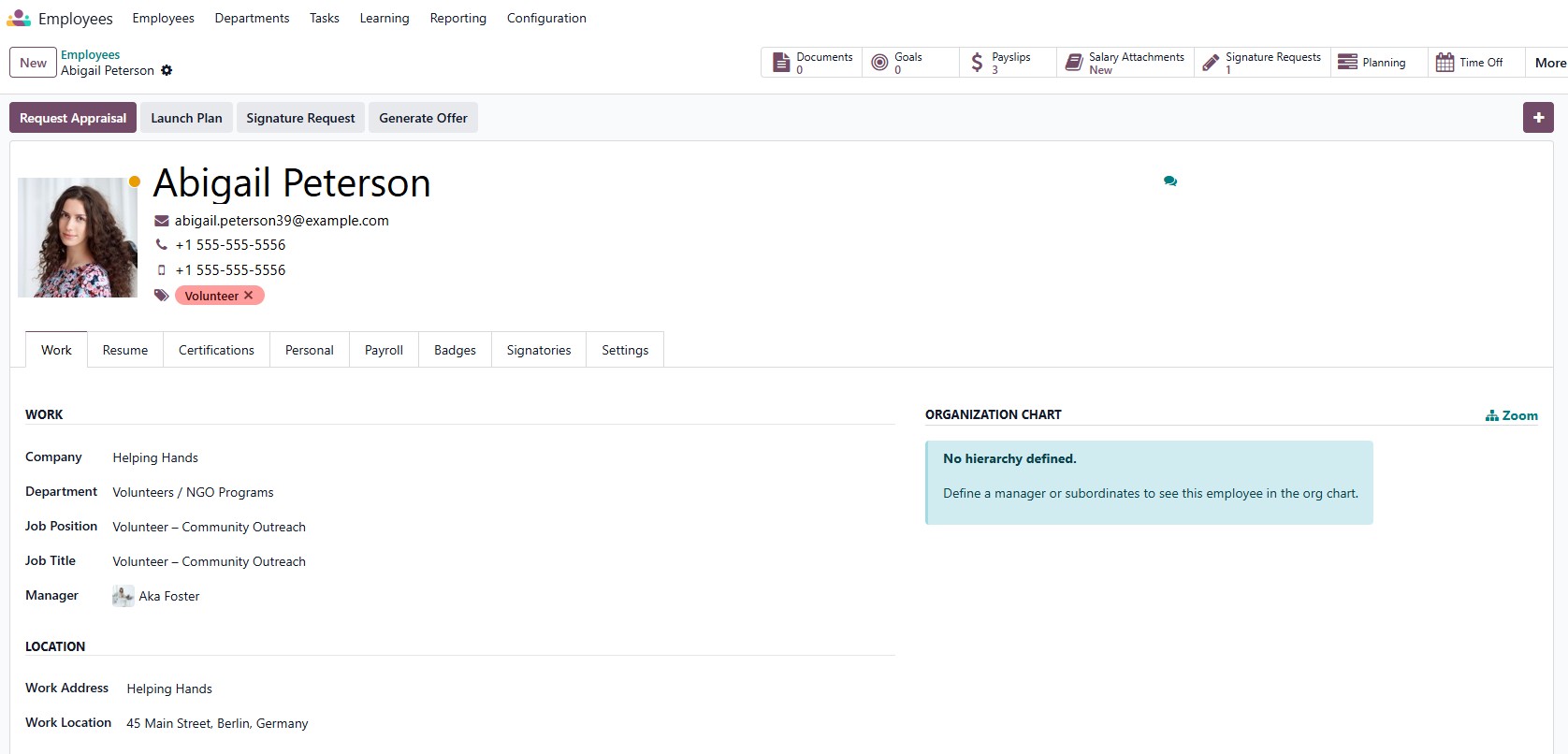Click the work phone icon
Viewport: 1568px width, 754px height.
pos(162,245)
